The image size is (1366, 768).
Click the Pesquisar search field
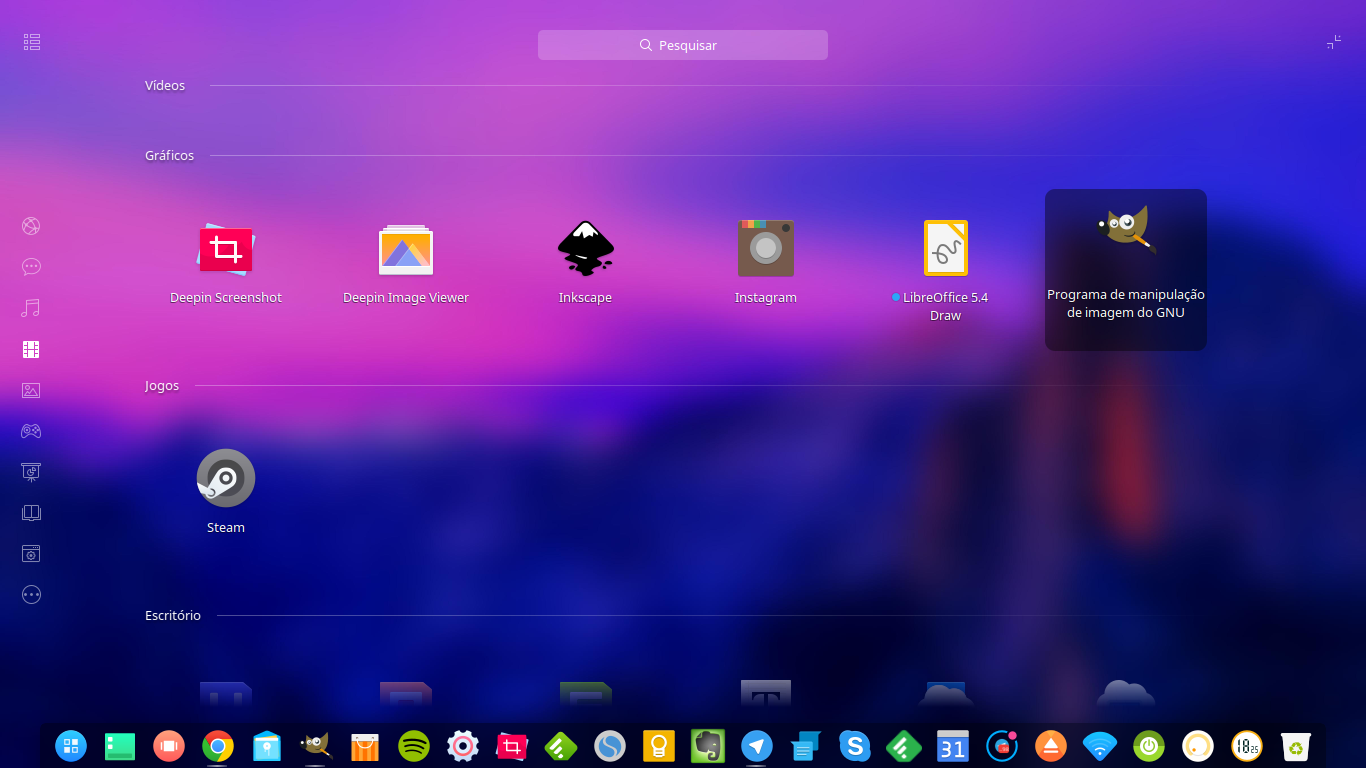683,45
